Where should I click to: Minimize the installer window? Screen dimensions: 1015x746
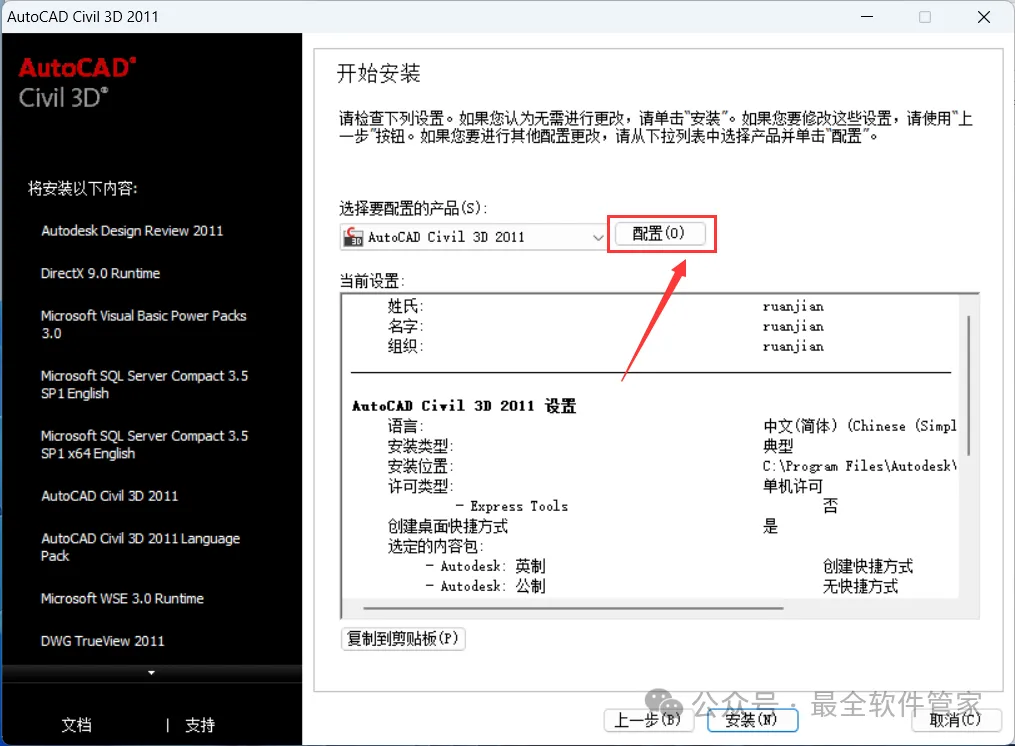click(x=867, y=17)
